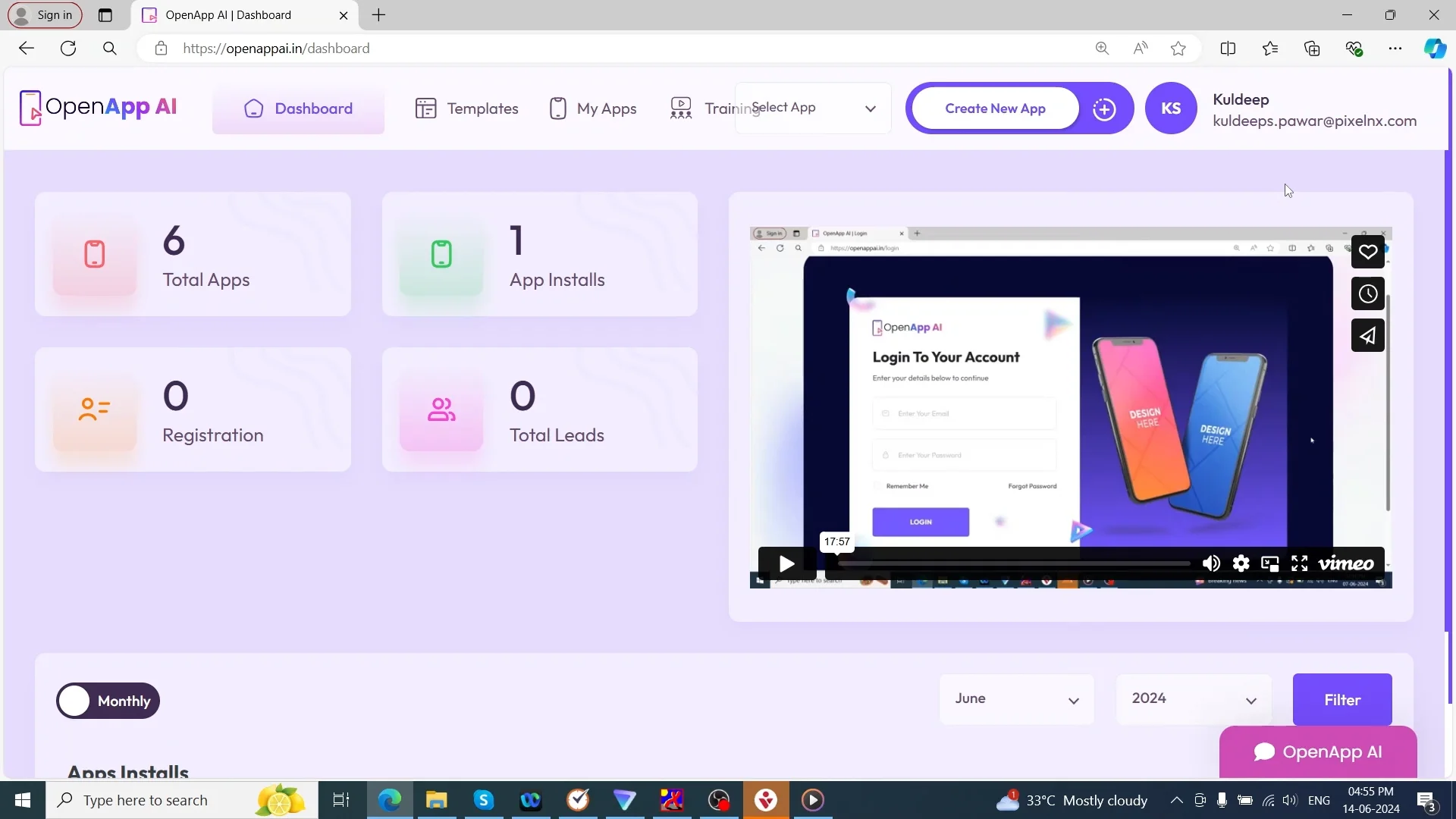Enable picture-in-picture on the video
Image resolution: width=1456 pixels, height=819 pixels.
coord(1269,563)
